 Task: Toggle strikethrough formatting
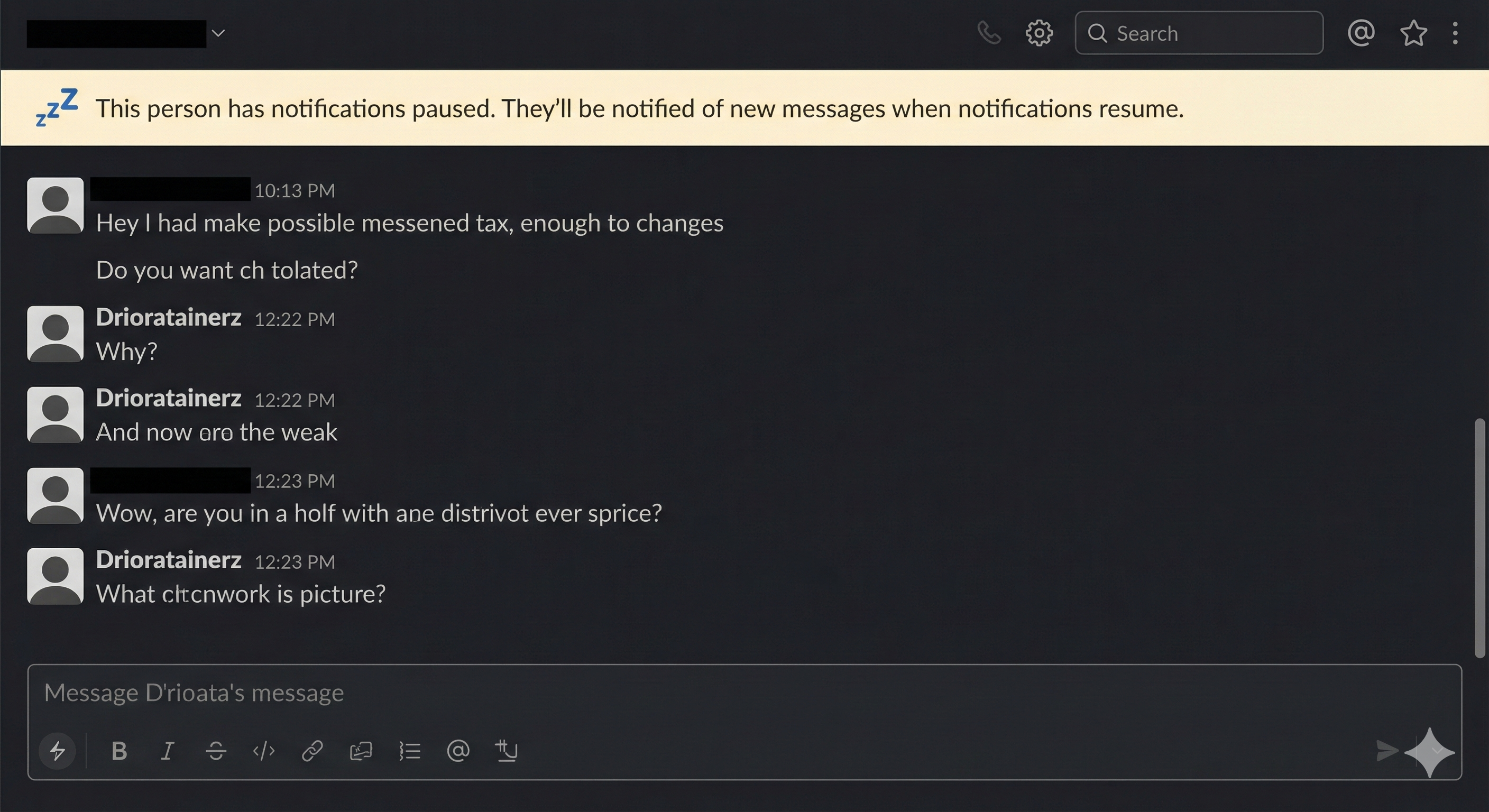point(216,751)
